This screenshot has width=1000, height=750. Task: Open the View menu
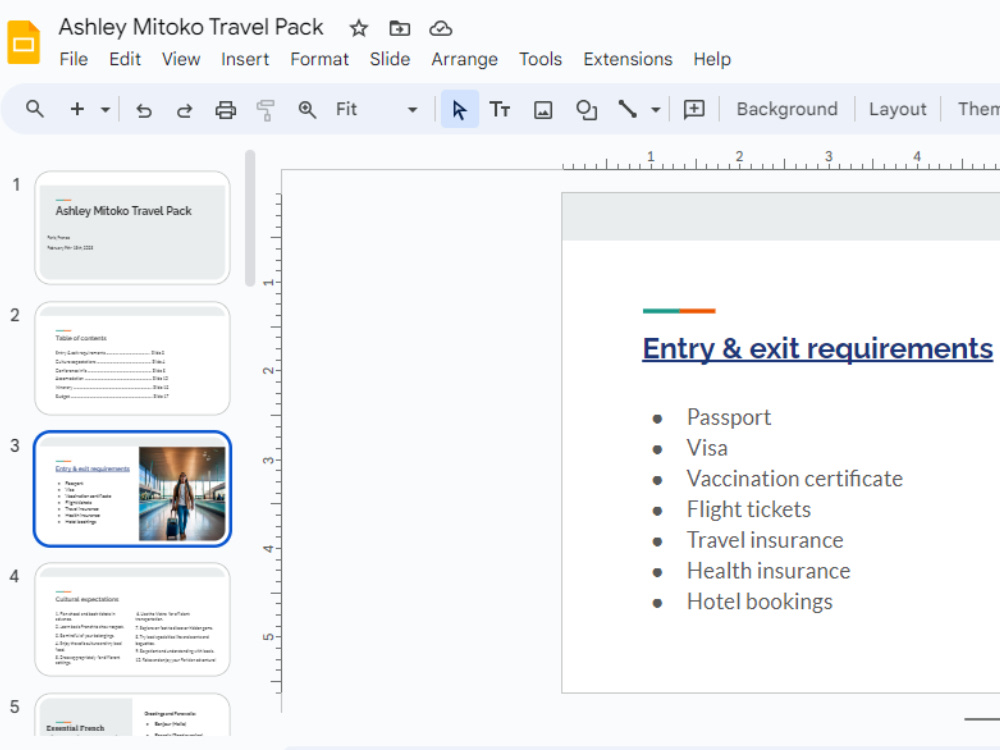(181, 59)
